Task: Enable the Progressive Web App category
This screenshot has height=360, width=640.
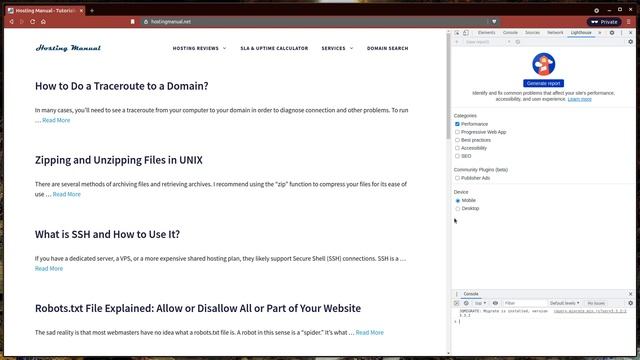Action: click(x=457, y=132)
